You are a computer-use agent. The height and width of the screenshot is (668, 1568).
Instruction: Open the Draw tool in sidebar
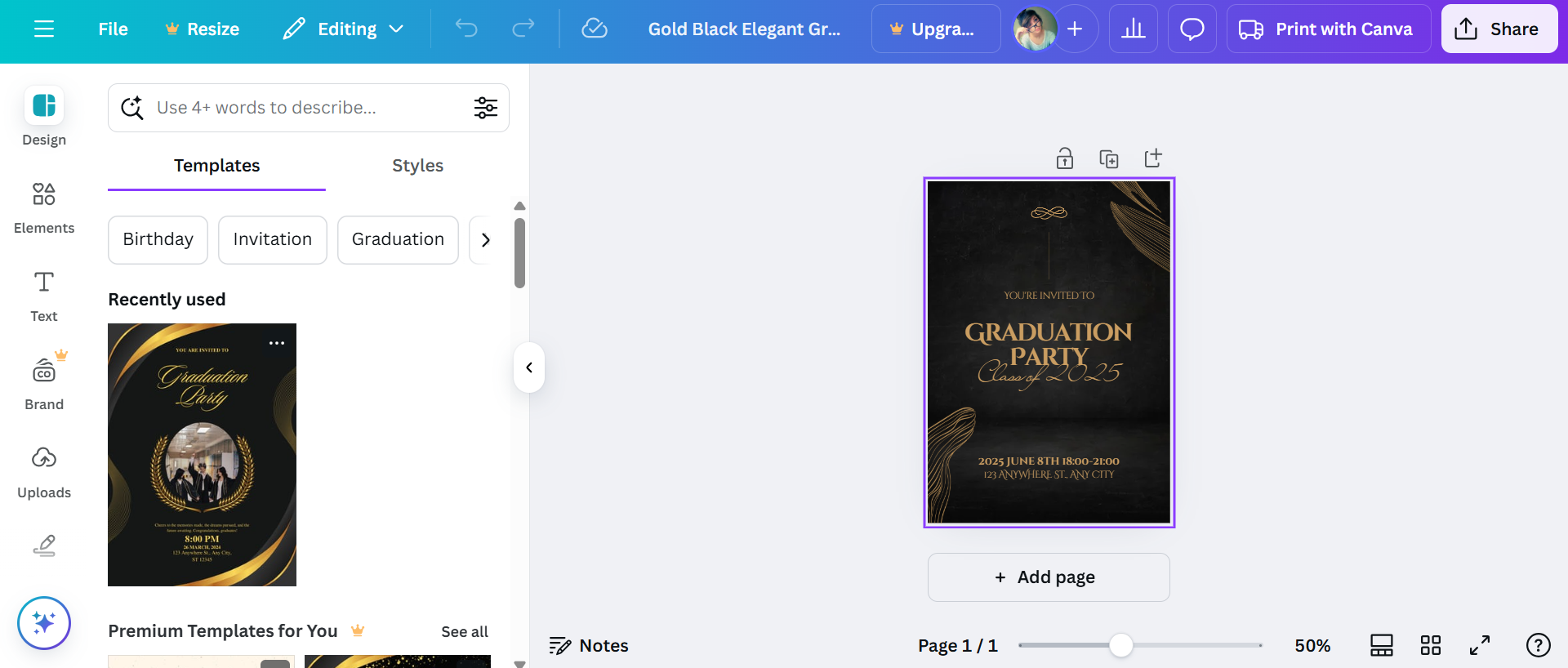(44, 546)
